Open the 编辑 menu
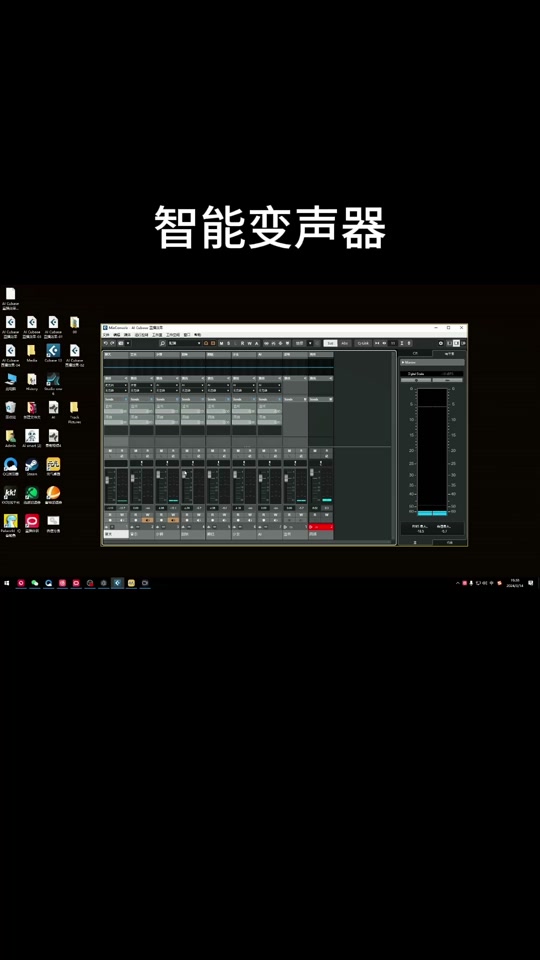The width and height of the screenshot is (540, 960). [x=116, y=335]
